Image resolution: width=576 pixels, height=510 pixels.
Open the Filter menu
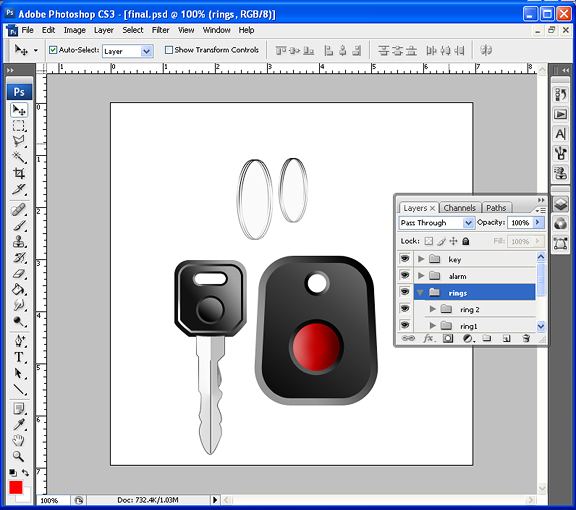coord(161,30)
